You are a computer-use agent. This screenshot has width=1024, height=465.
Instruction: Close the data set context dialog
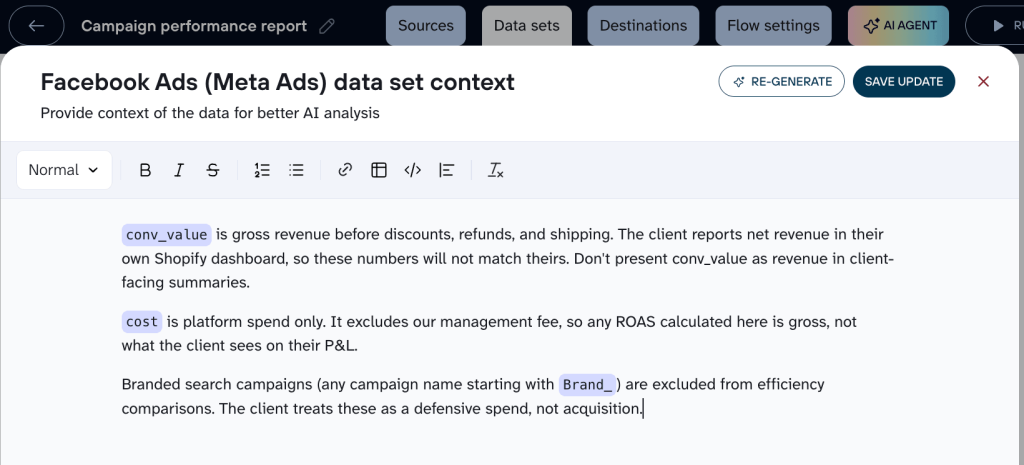[x=984, y=82]
